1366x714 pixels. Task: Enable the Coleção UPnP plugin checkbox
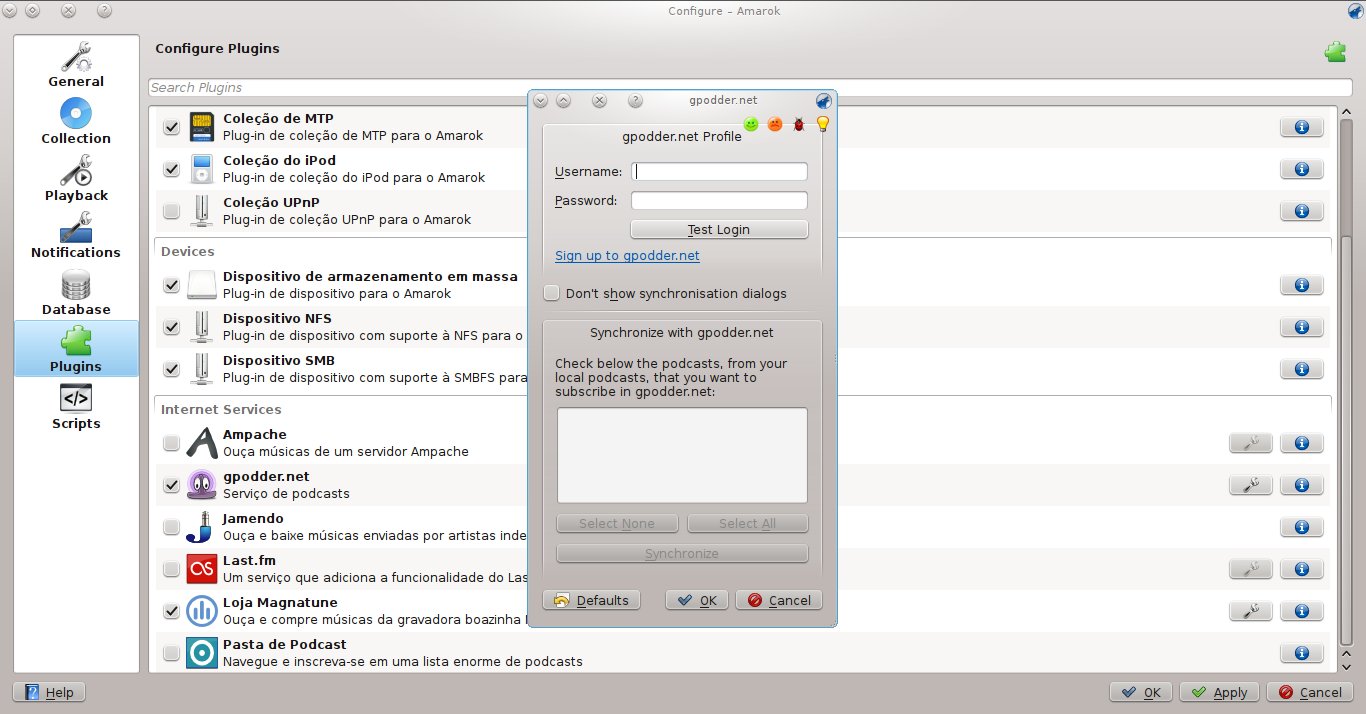171,211
